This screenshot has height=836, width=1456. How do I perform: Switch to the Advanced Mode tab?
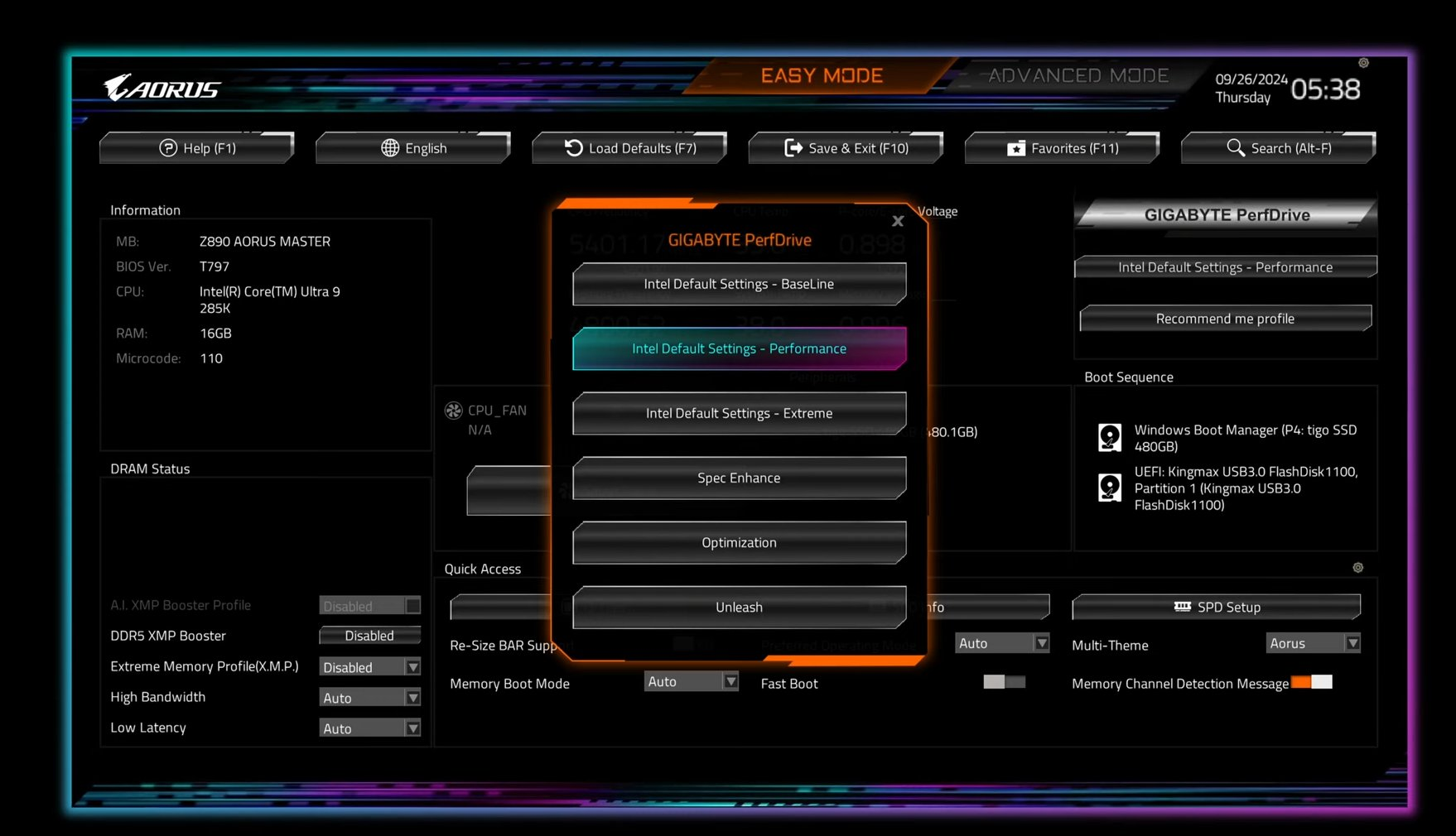[1078, 75]
